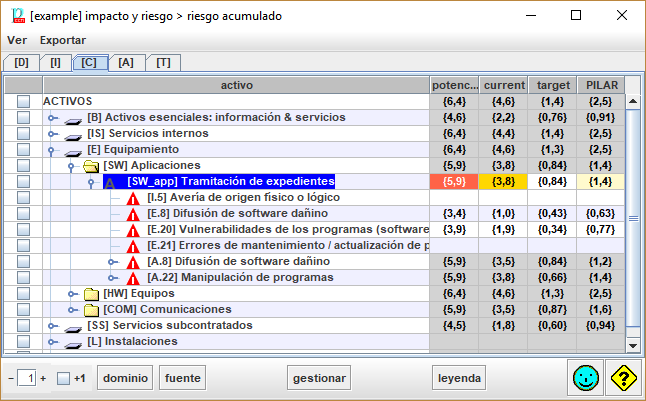Enable the +1 checkbox at bottom
The image size is (646, 401).
coord(63,379)
